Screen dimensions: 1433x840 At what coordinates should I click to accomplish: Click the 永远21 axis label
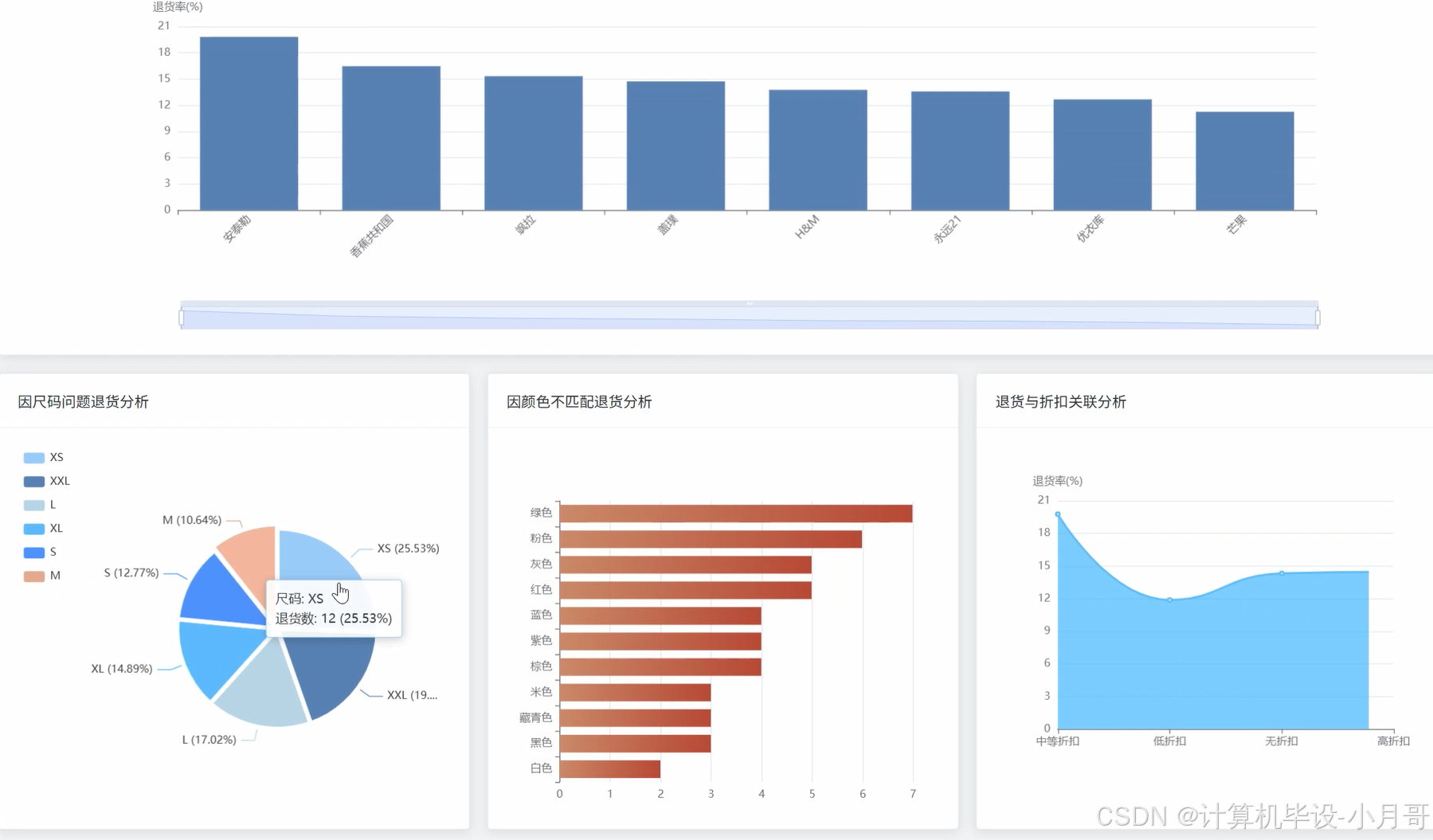pos(947,229)
